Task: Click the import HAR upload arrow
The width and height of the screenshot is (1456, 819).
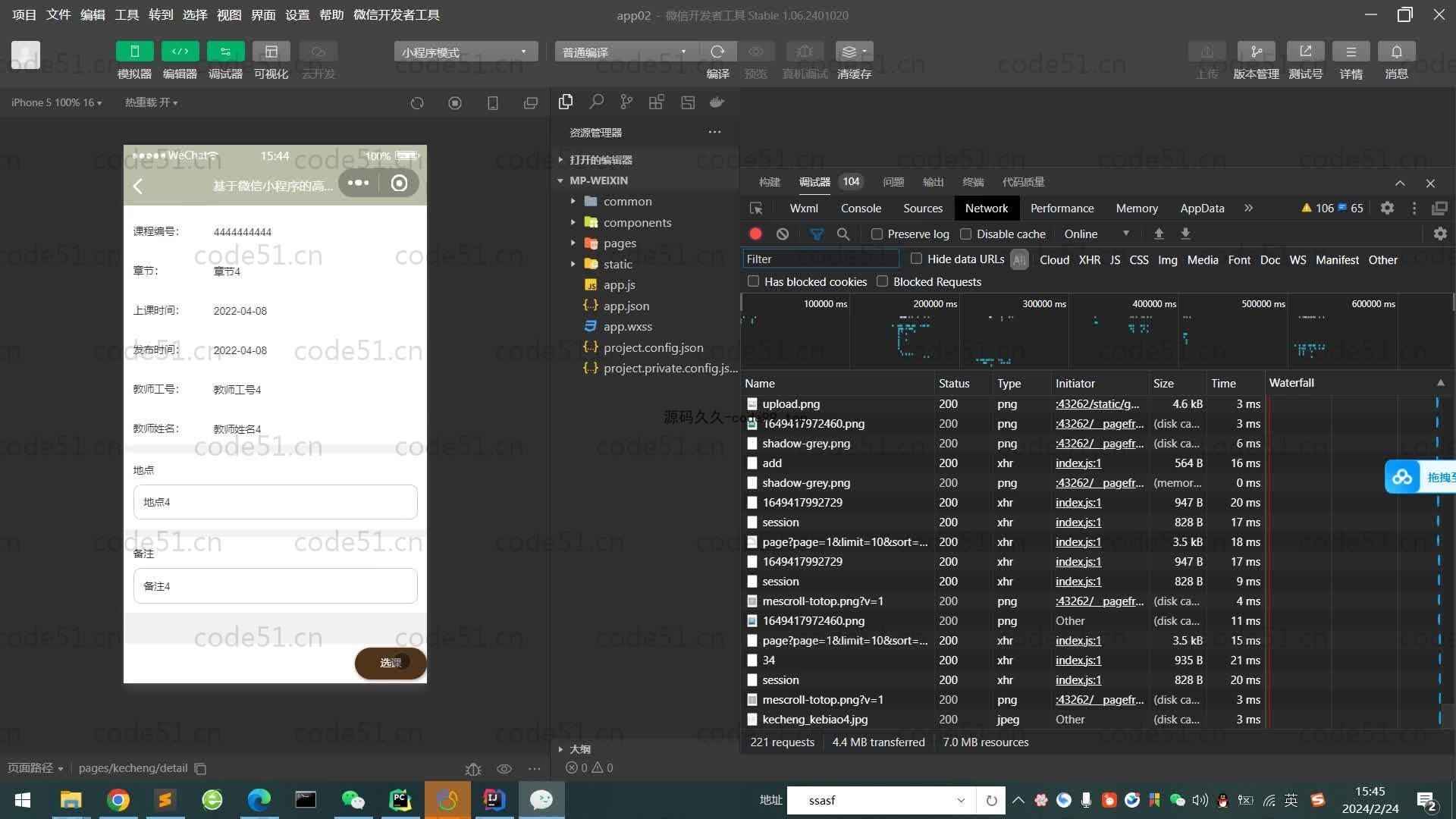Action: click(x=1159, y=234)
